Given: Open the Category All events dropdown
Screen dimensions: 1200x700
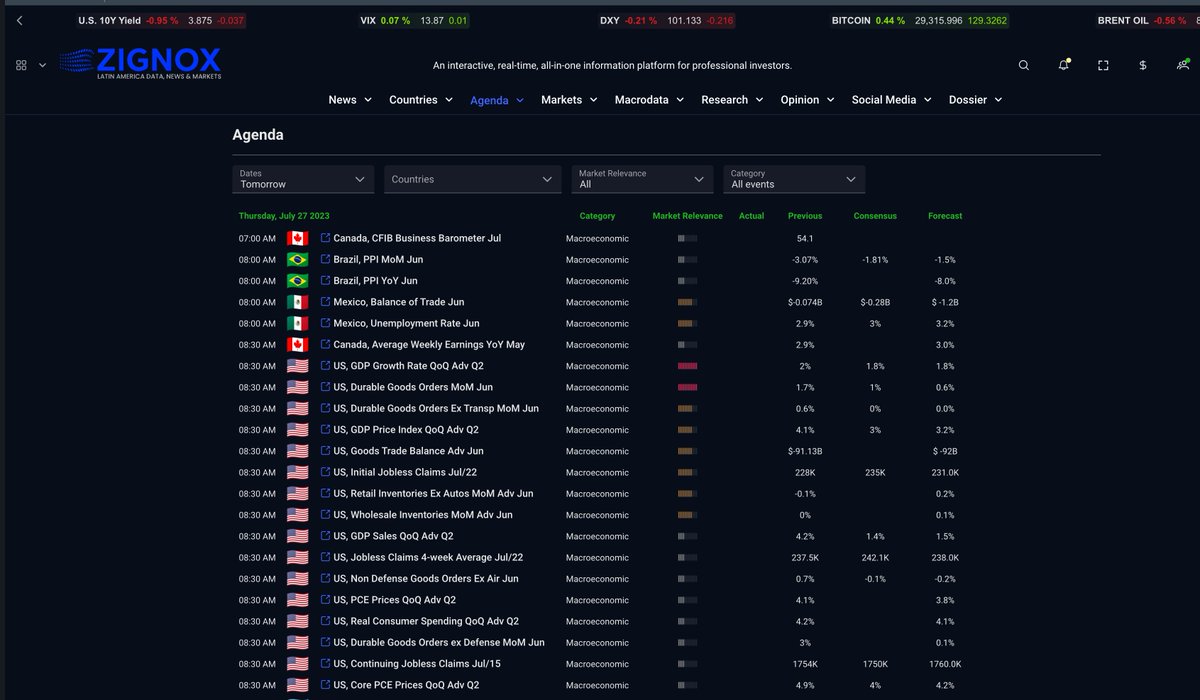Looking at the screenshot, I should click(x=794, y=179).
